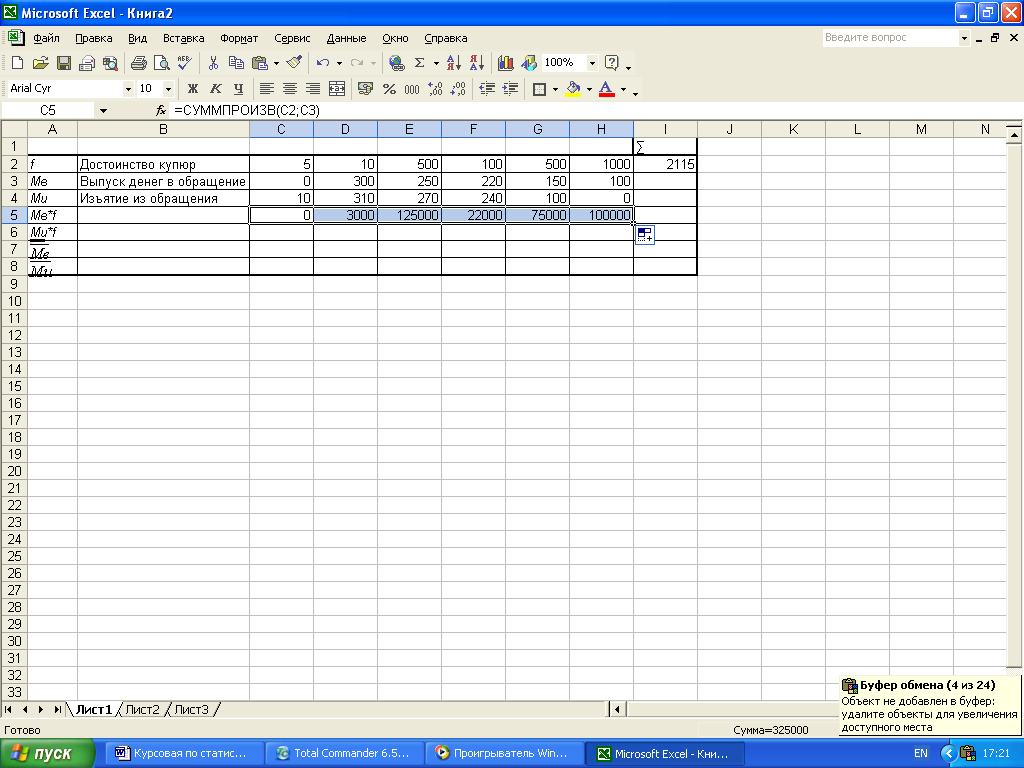
Task: Undo the last action
Action: (323, 63)
